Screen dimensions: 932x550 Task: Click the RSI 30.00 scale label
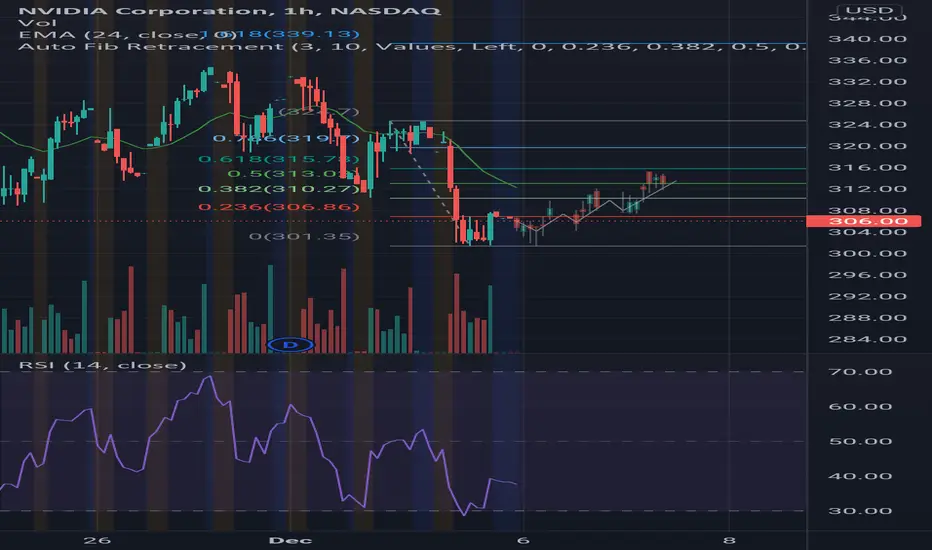coord(860,511)
